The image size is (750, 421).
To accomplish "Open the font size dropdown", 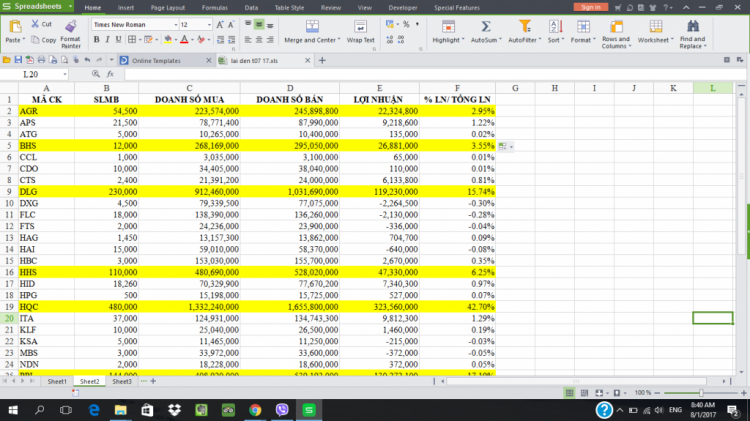I will [x=209, y=24].
